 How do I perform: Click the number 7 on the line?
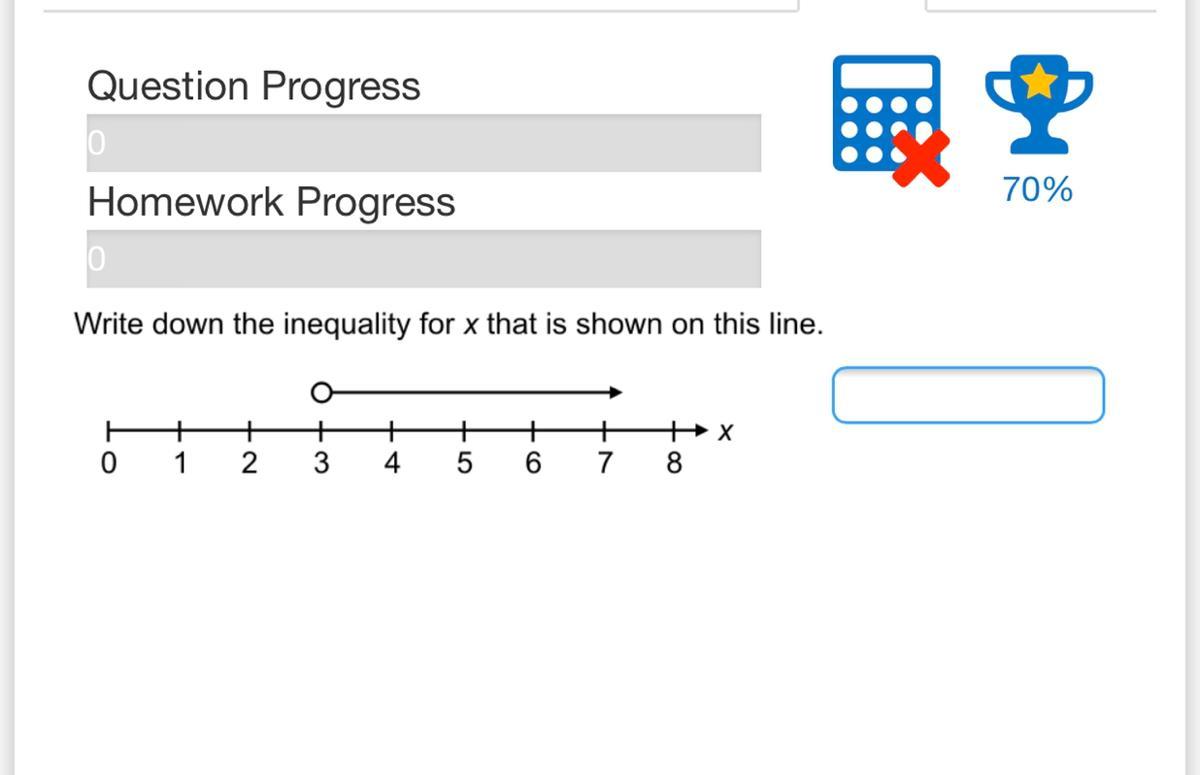(604, 463)
